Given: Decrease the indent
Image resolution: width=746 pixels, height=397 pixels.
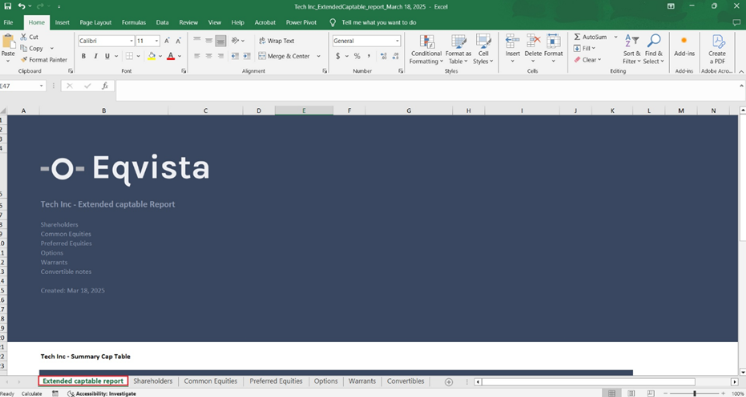Looking at the screenshot, I should [235, 56].
